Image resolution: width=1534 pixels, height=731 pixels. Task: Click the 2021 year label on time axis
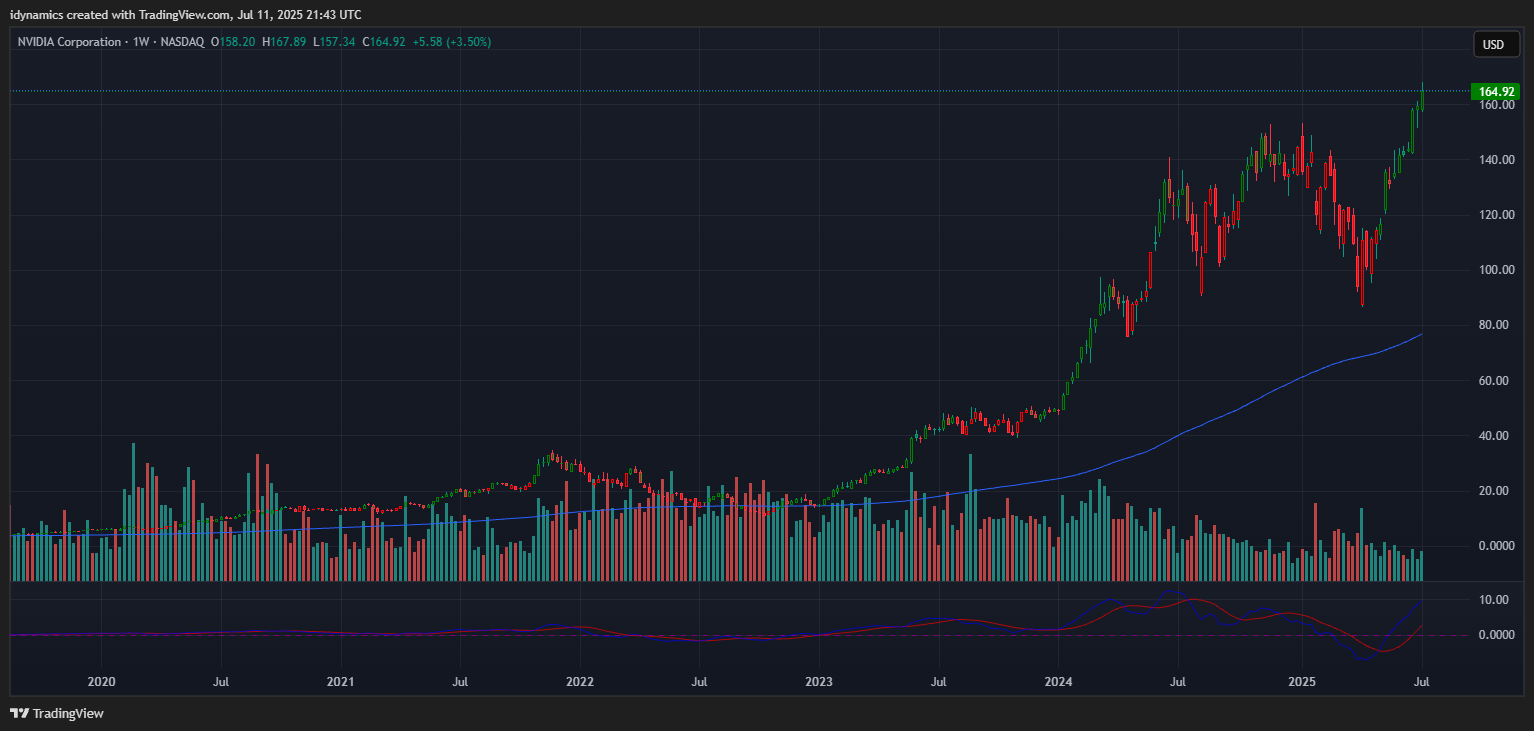pyautogui.click(x=341, y=682)
